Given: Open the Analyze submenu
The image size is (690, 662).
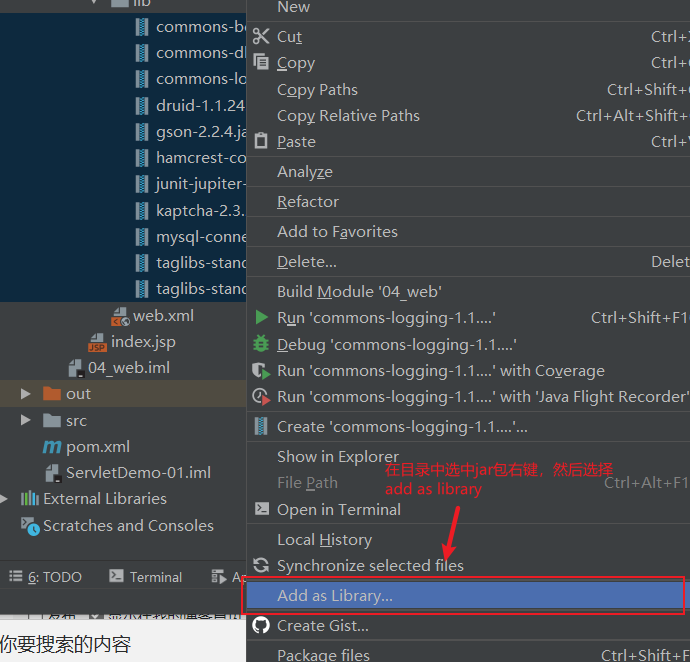Looking at the screenshot, I should click(x=305, y=172).
